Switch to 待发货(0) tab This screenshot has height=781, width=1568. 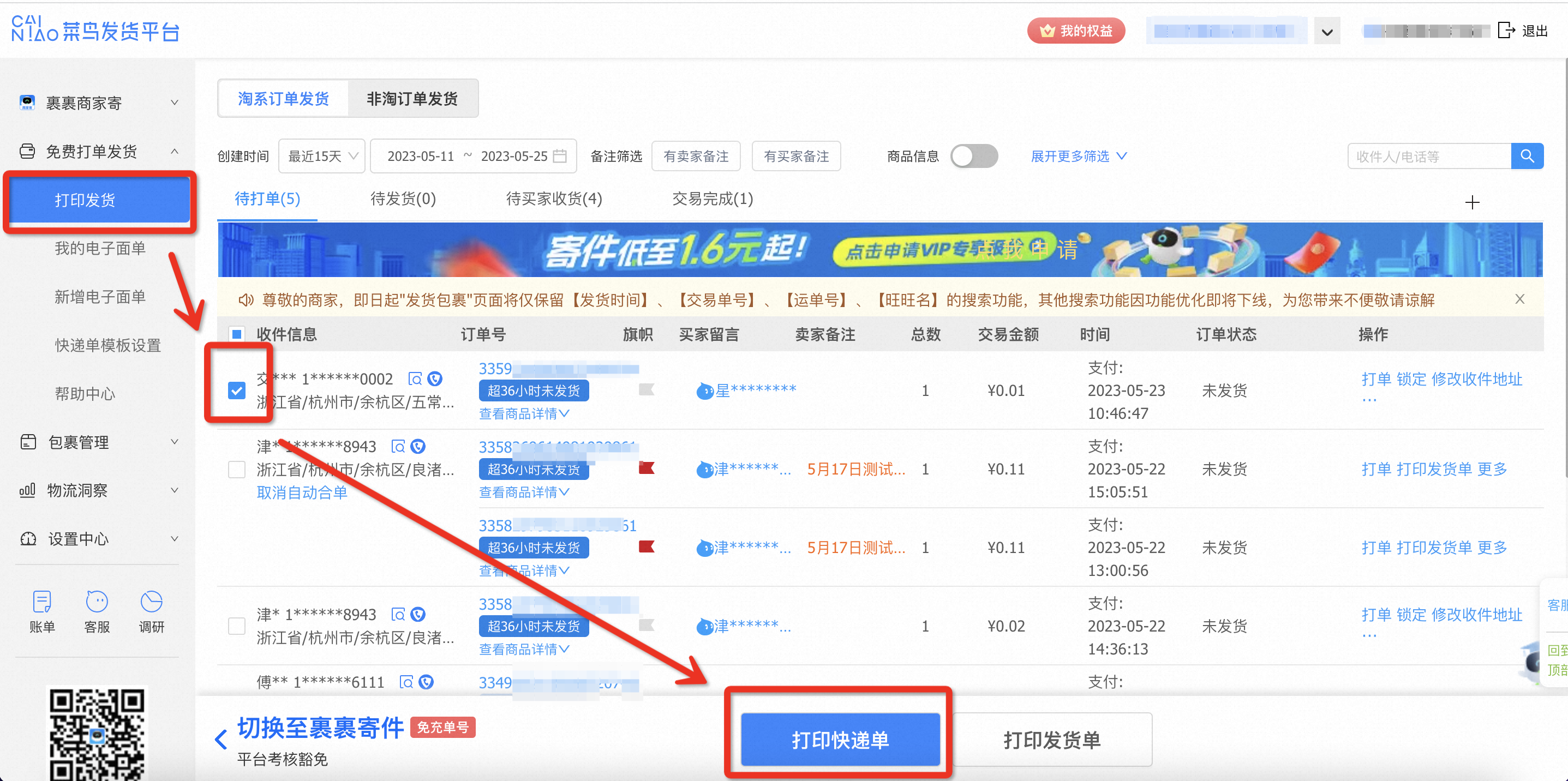[403, 199]
